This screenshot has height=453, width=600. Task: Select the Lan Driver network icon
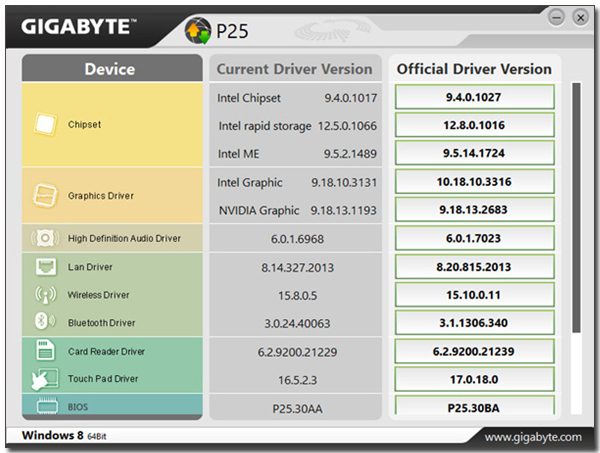45,267
